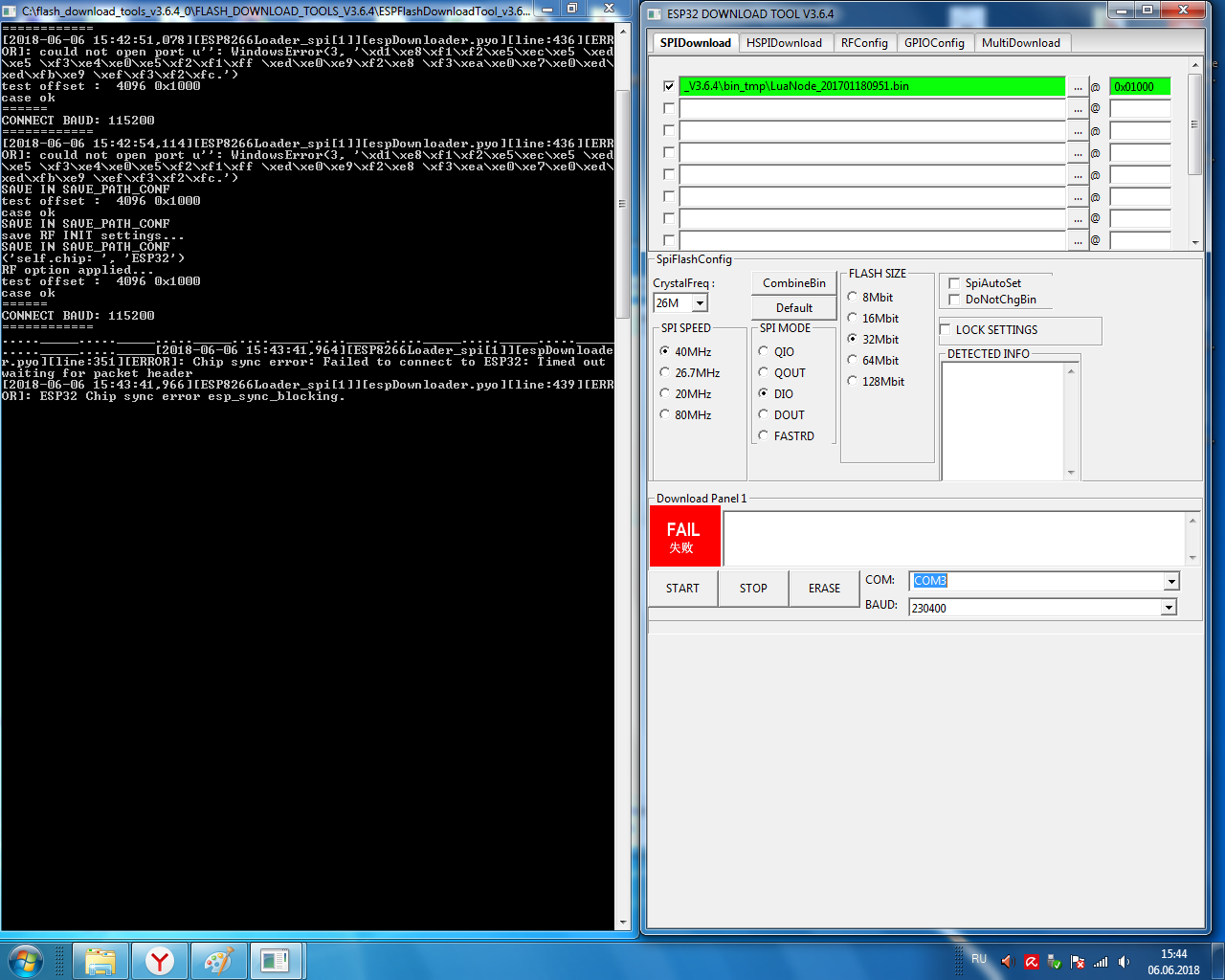Open the GPIOConfig tab
Screen dimensions: 1225x980
[x=934, y=43]
